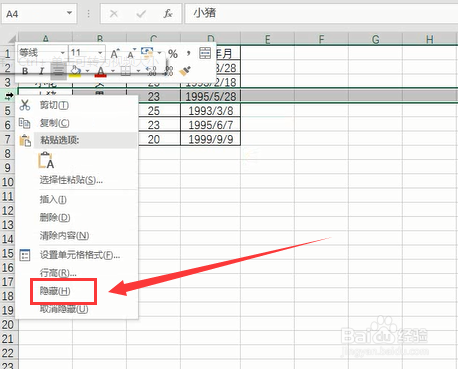
Task: Click the borders icon in mini toolbar
Action: 126,71
